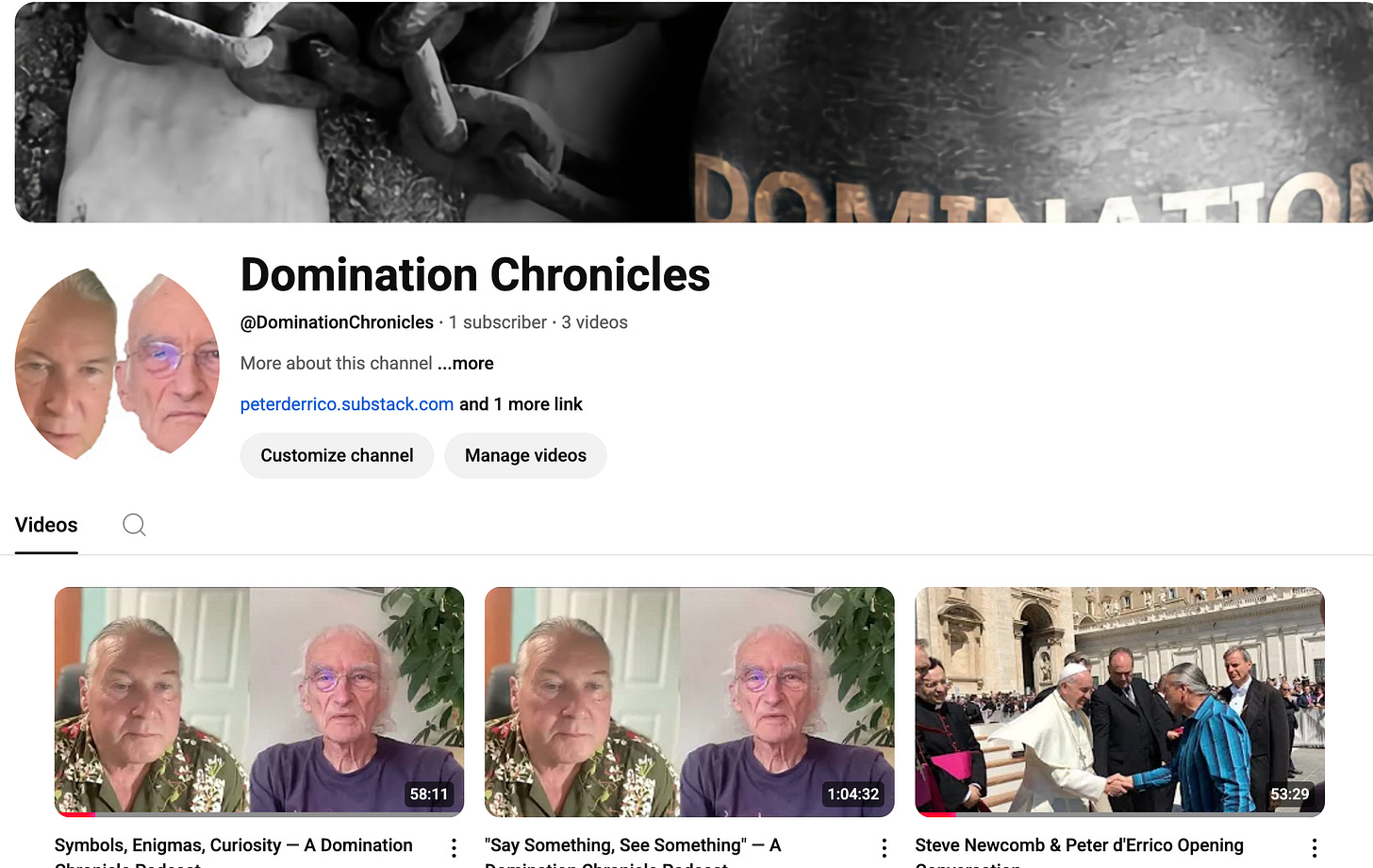Select the Videos tab
This screenshot has width=1373, height=868.
click(46, 525)
